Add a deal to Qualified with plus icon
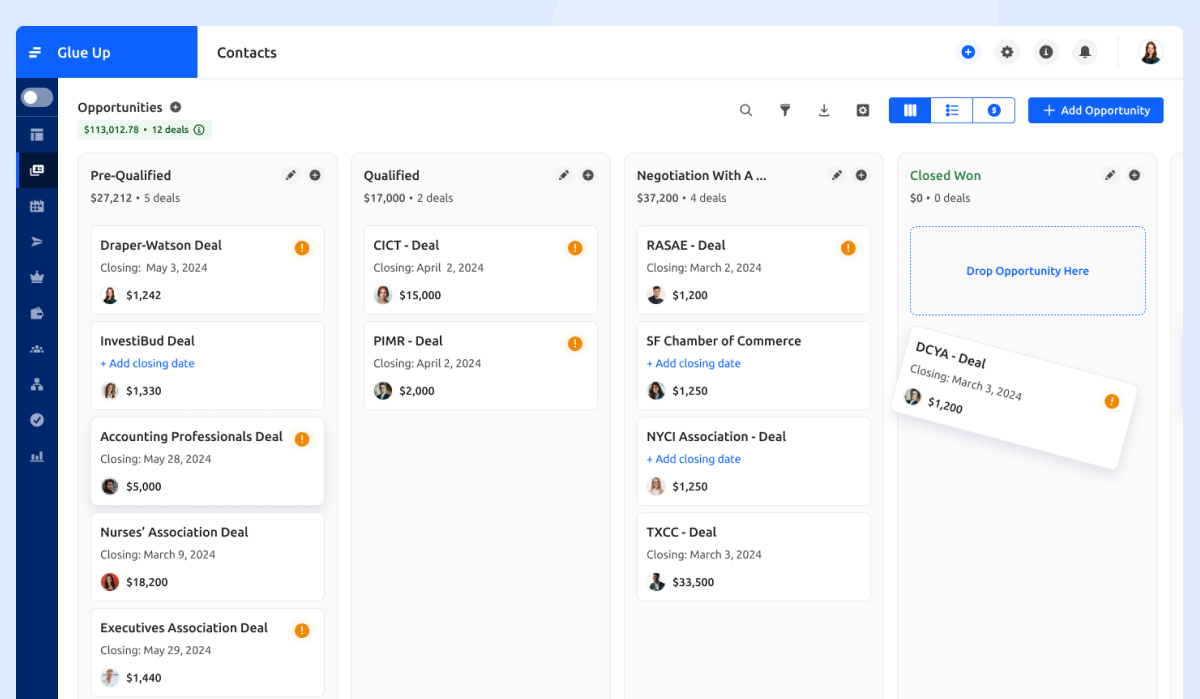 [x=588, y=174]
